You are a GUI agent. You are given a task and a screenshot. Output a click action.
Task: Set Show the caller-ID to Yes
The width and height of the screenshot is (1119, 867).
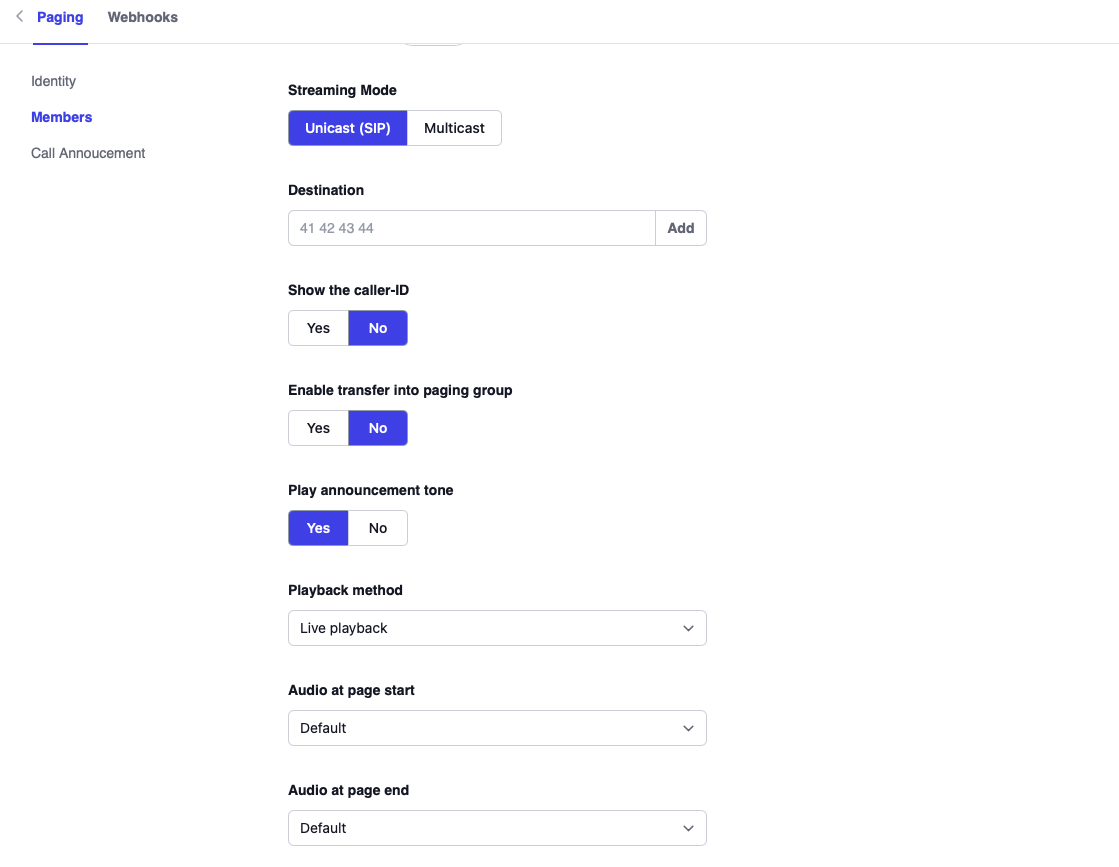pos(318,328)
